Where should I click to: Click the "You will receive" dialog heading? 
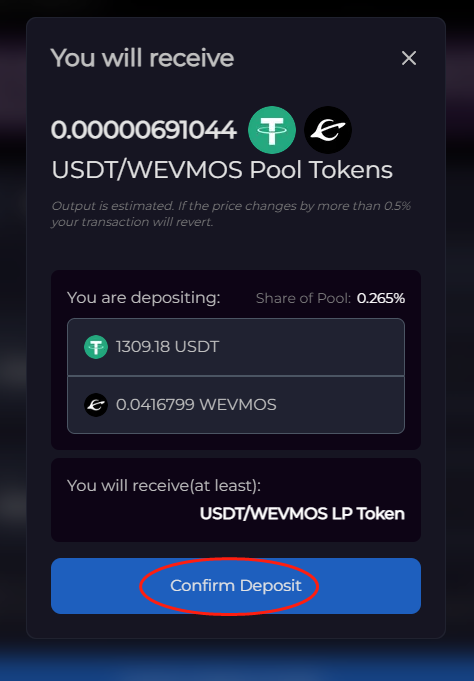pos(143,58)
